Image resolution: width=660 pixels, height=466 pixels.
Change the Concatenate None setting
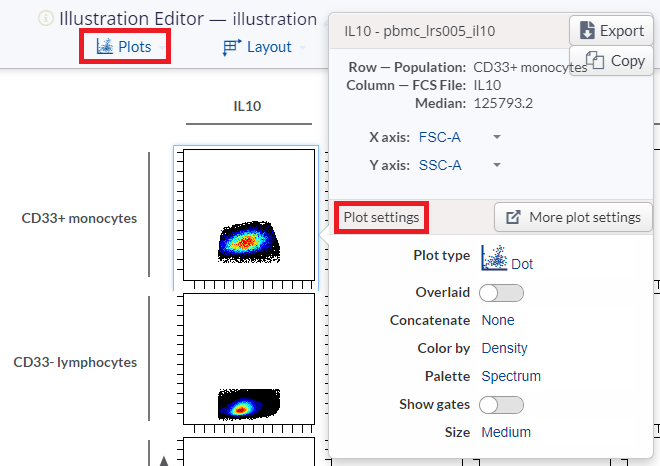point(498,321)
